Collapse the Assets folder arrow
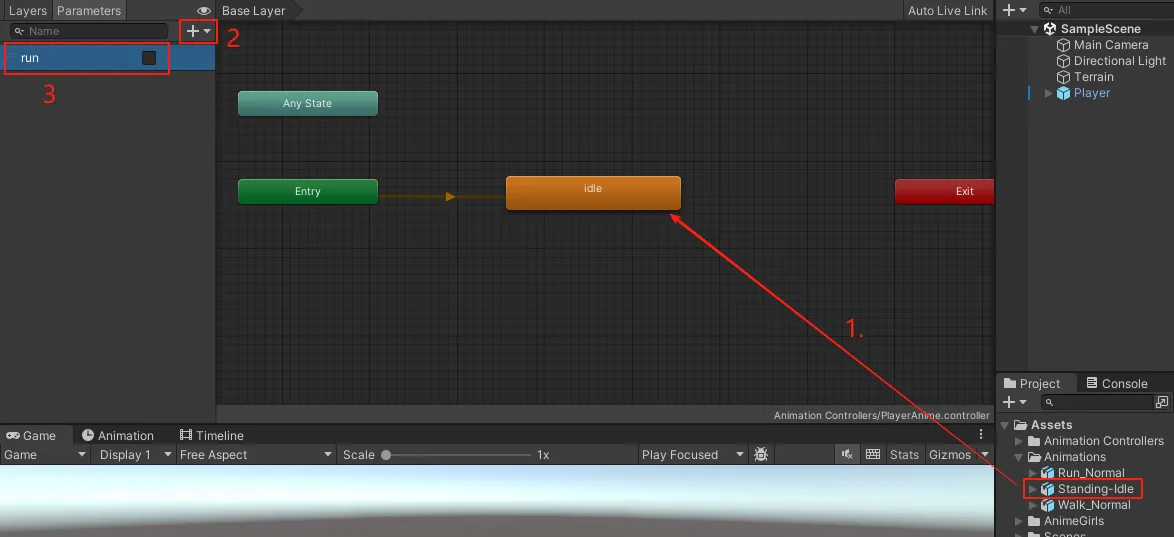The width and height of the screenshot is (1174, 537). [x=1005, y=425]
